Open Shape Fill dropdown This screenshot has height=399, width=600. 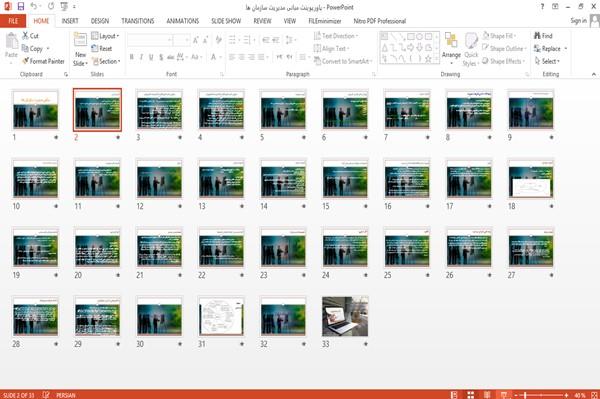pyautogui.click(x=499, y=36)
